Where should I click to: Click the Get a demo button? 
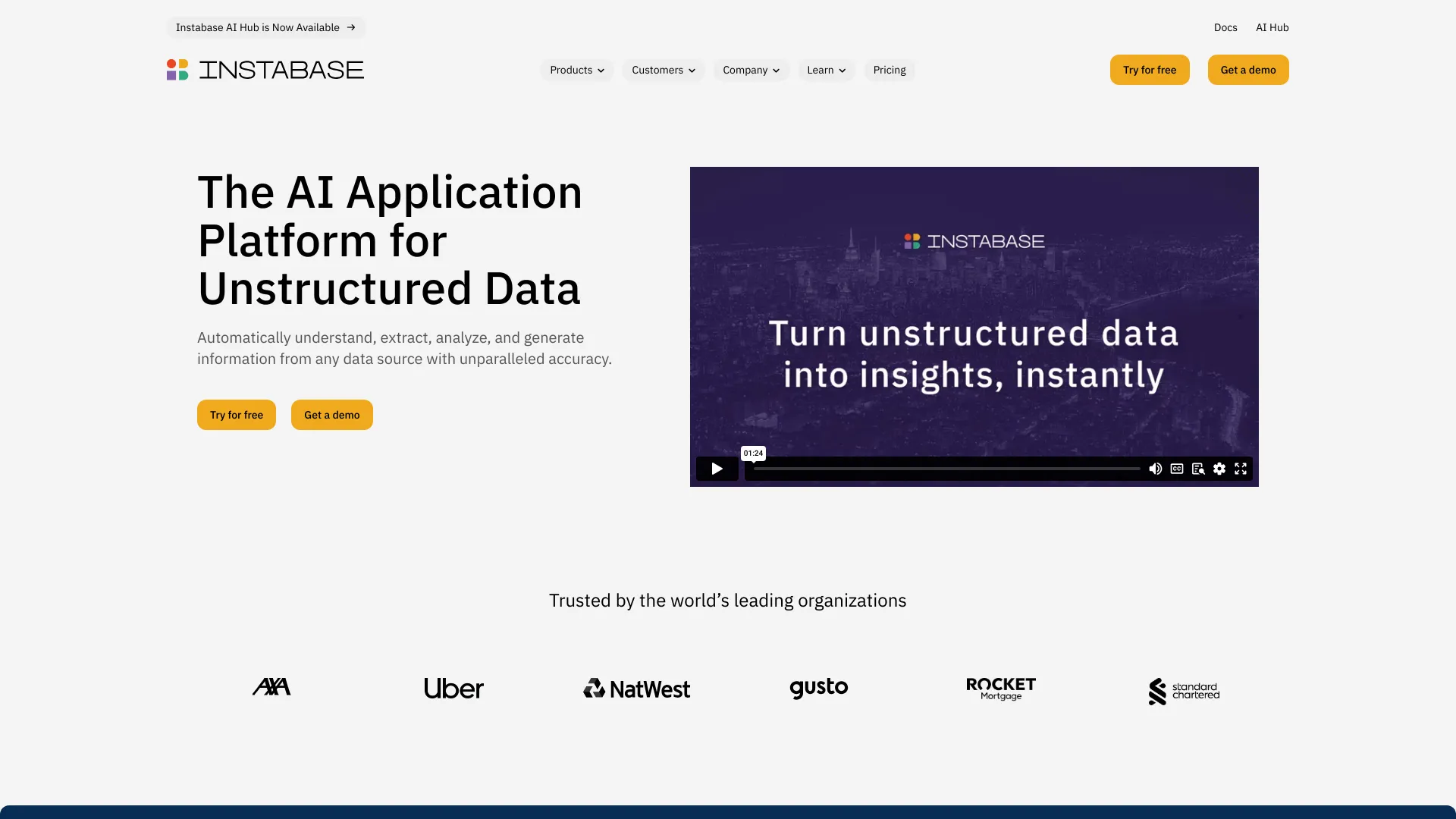coord(1248,69)
